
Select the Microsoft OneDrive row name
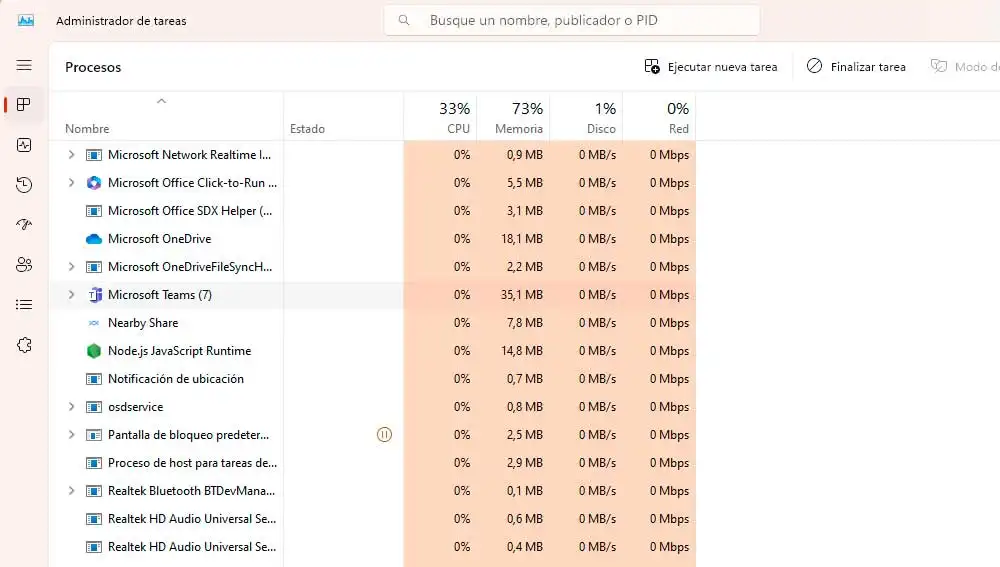[x=159, y=239]
